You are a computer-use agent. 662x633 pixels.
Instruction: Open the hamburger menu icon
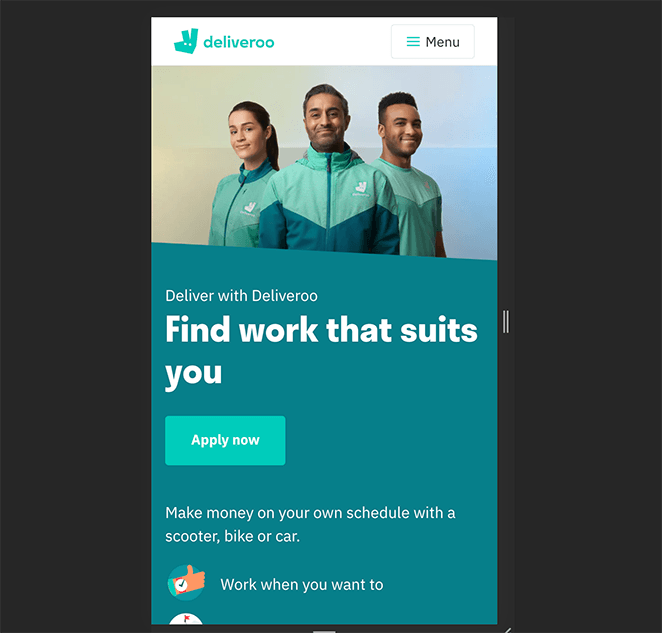point(413,41)
